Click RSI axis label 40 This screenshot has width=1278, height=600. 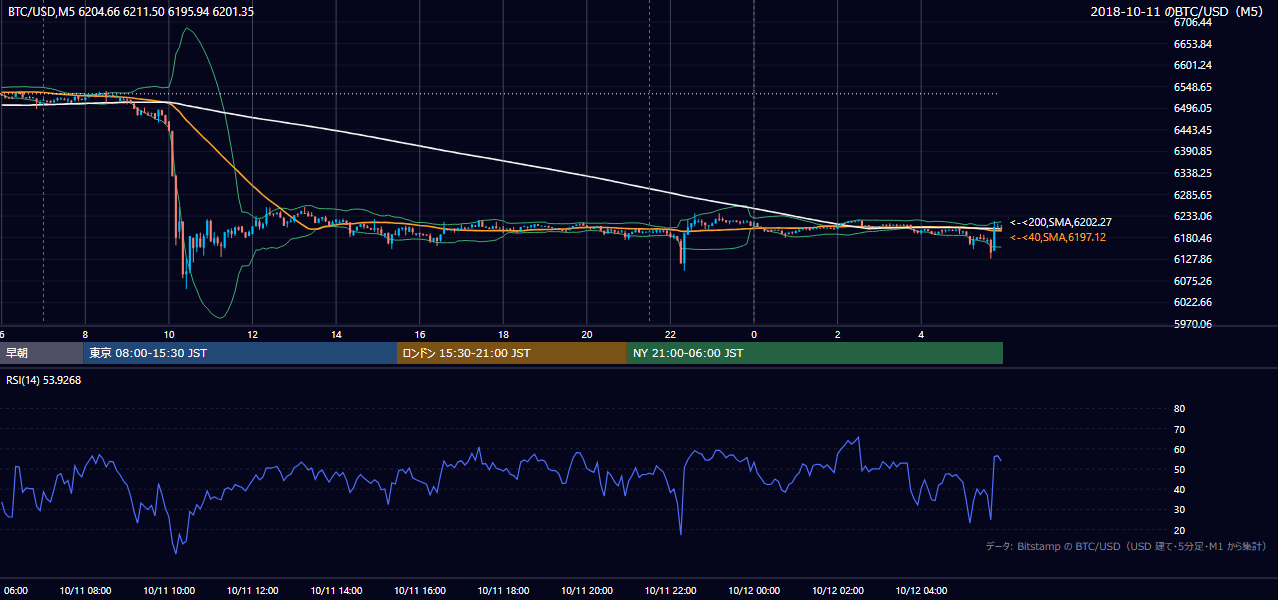pyautogui.click(x=1179, y=489)
